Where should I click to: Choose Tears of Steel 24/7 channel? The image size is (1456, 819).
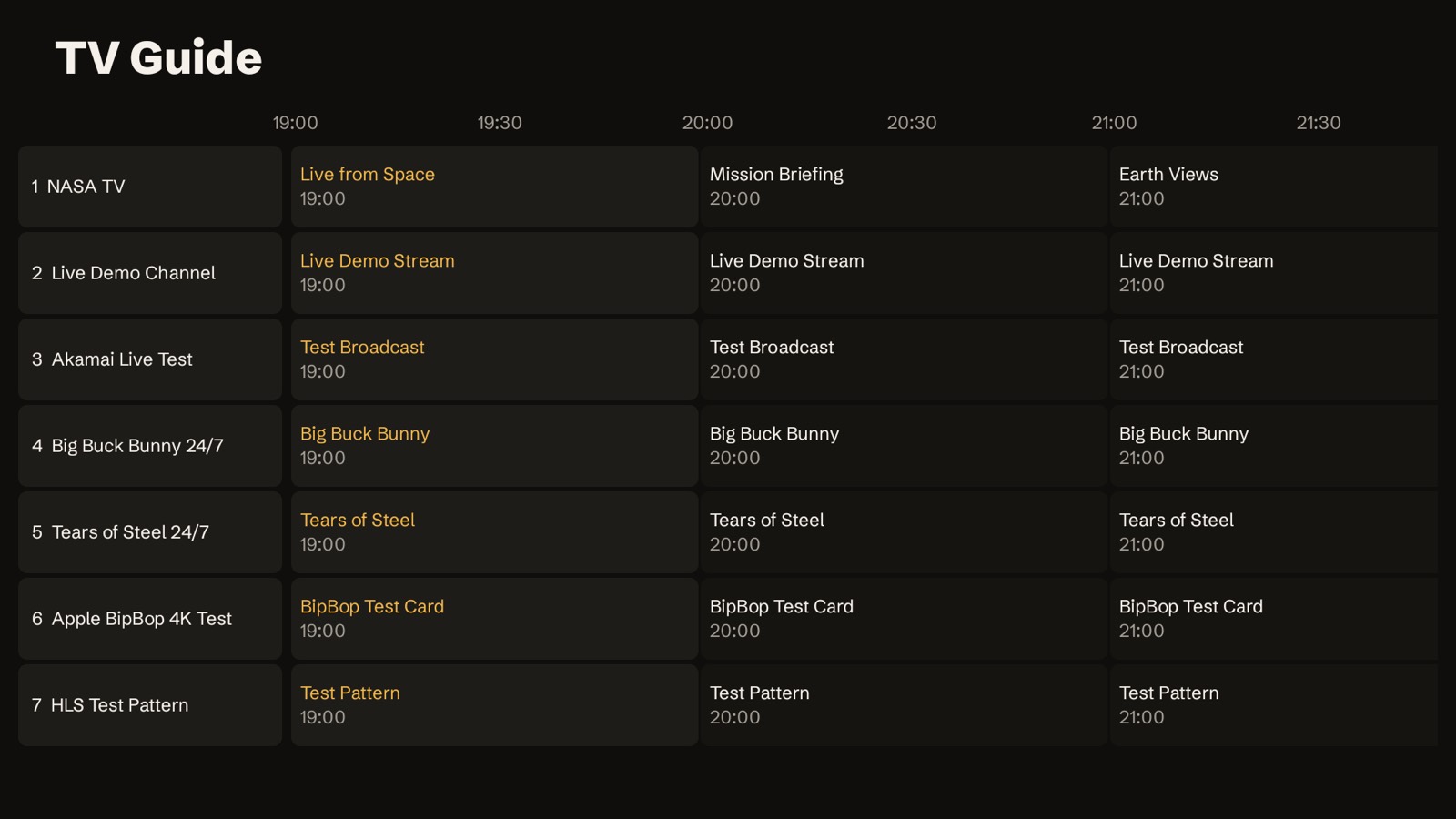pyautogui.click(x=150, y=532)
